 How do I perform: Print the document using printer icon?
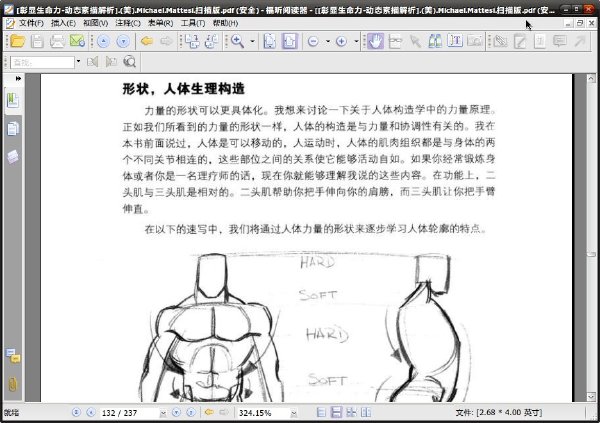pos(57,41)
